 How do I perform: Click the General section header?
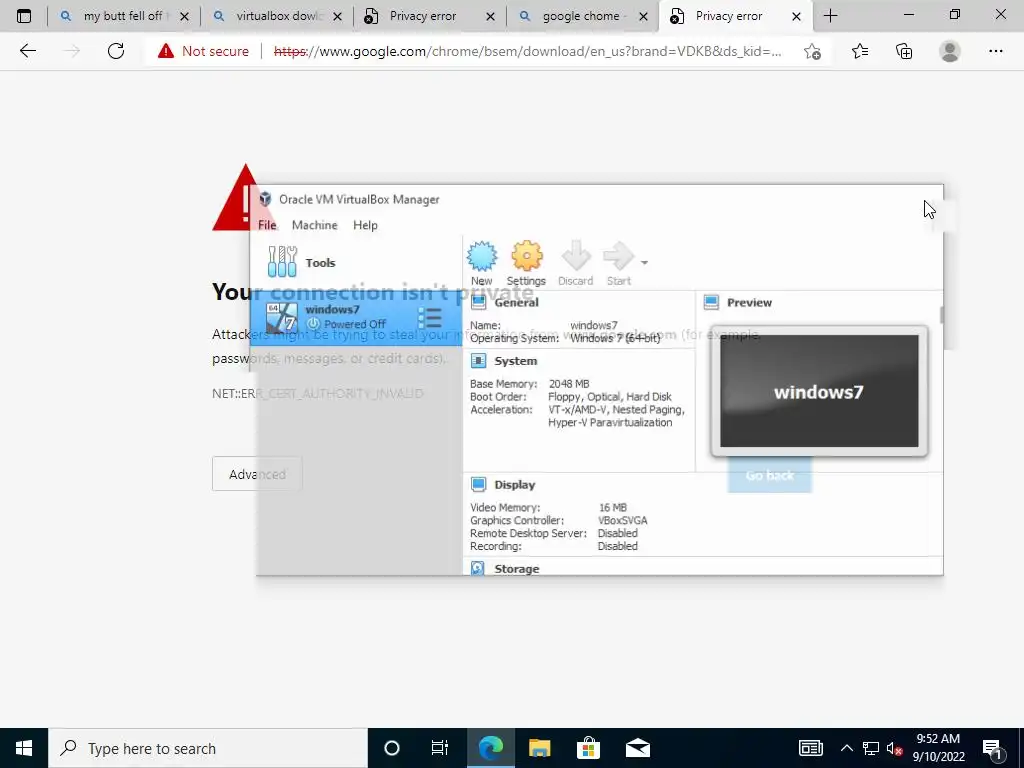516,302
